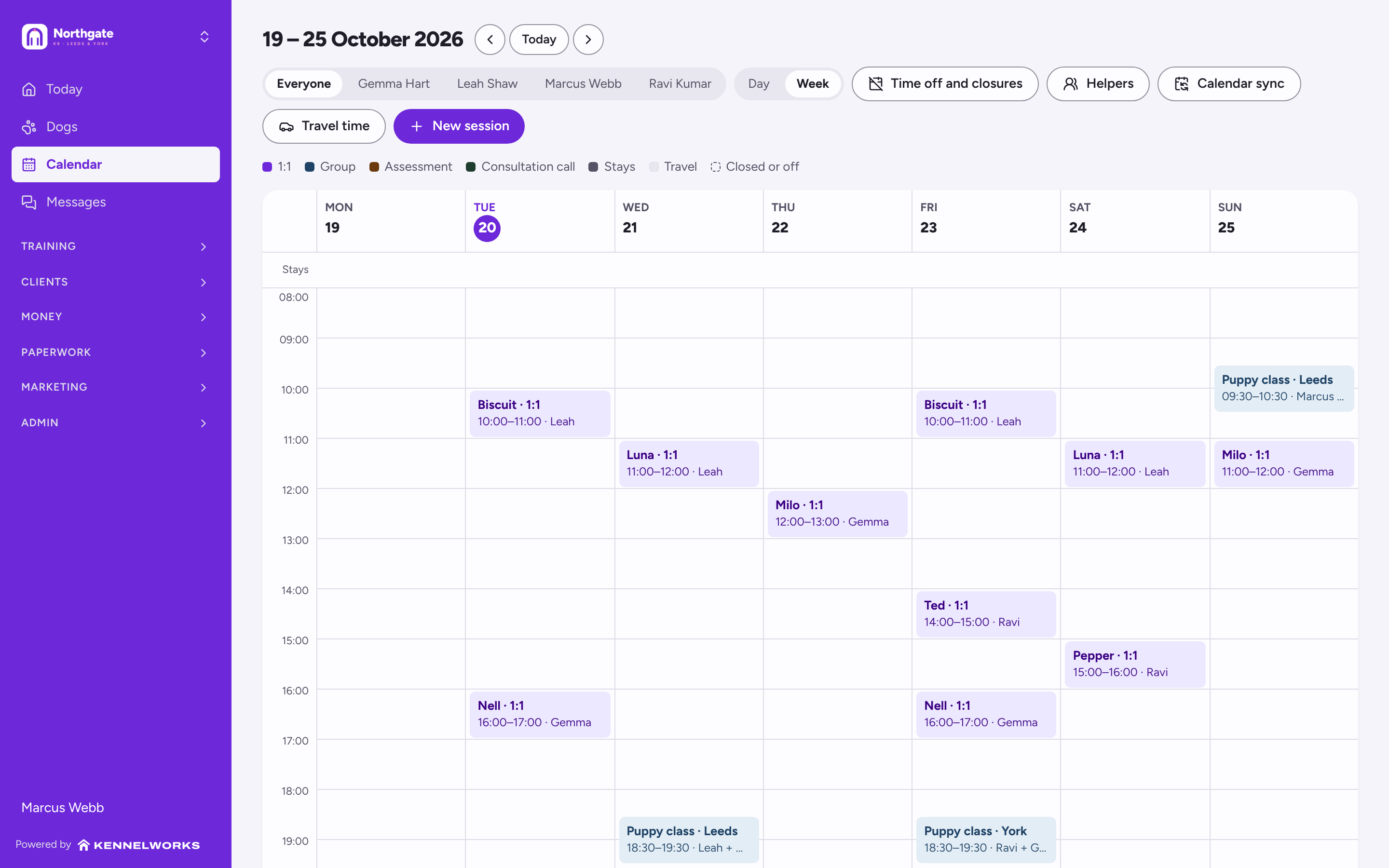Open Puppy class Leeds Sunday session
This screenshot has width=1389, height=868.
click(1284, 388)
